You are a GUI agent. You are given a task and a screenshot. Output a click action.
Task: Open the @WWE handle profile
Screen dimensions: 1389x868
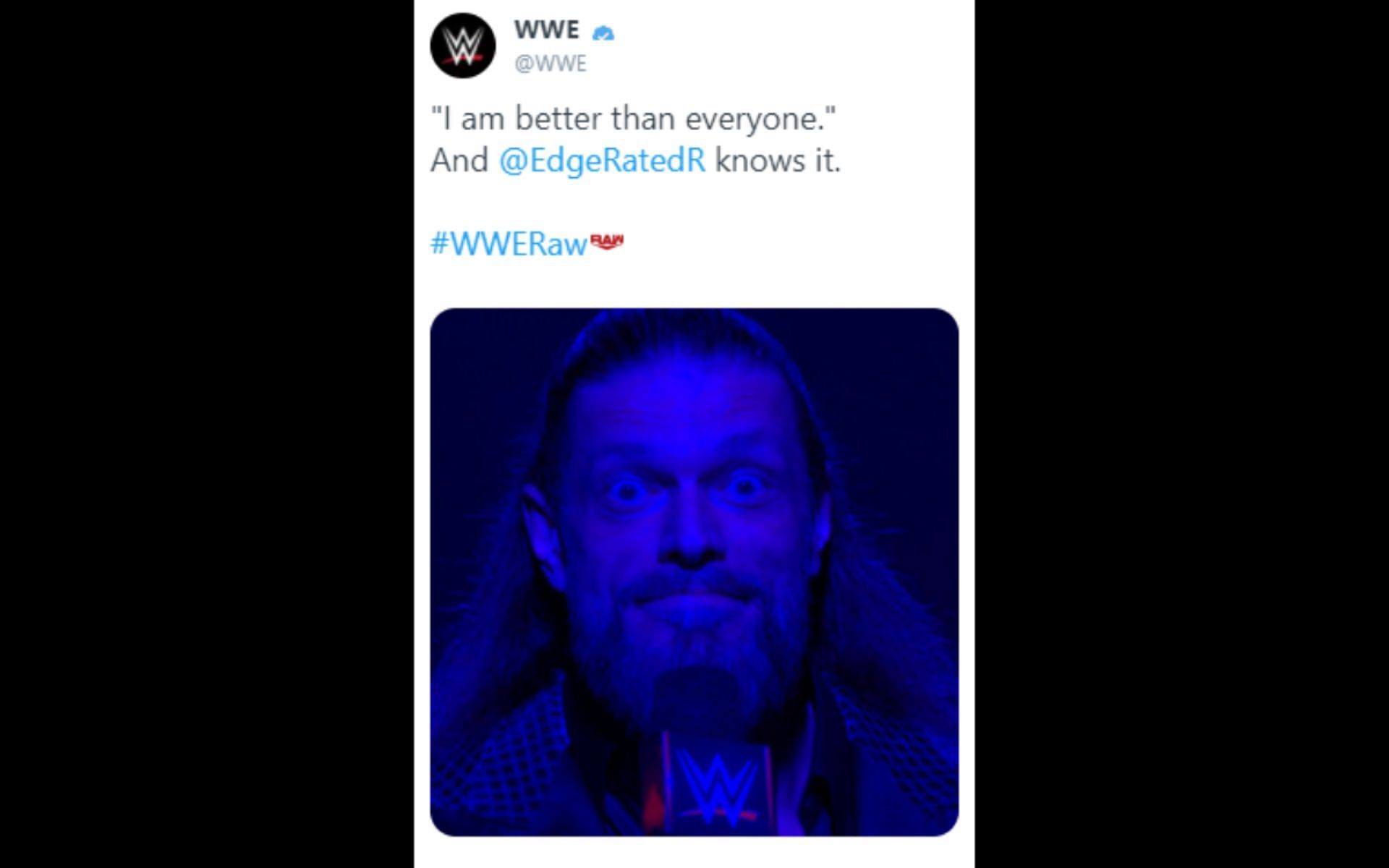coord(550,64)
